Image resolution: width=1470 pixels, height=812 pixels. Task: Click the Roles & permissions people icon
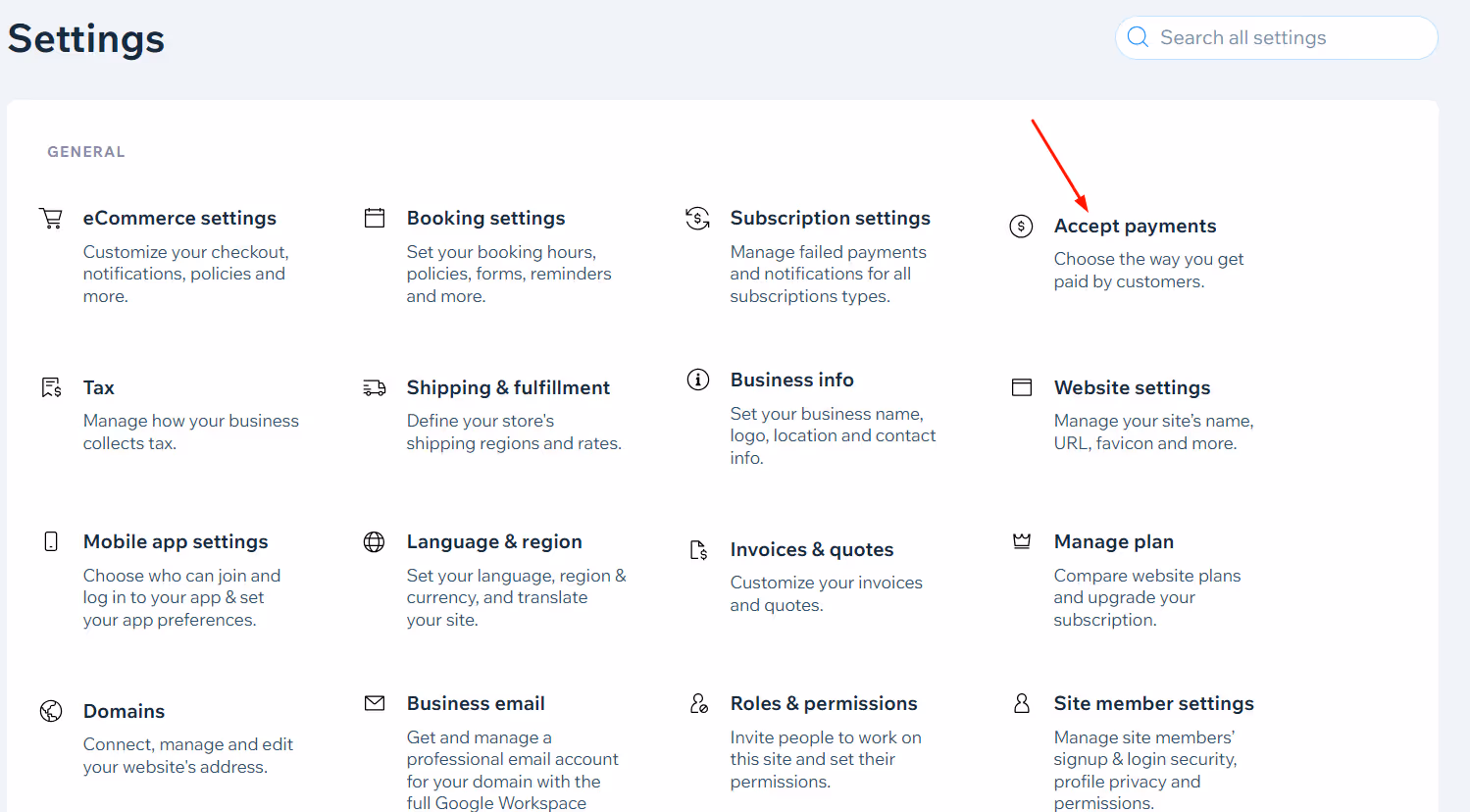[698, 703]
